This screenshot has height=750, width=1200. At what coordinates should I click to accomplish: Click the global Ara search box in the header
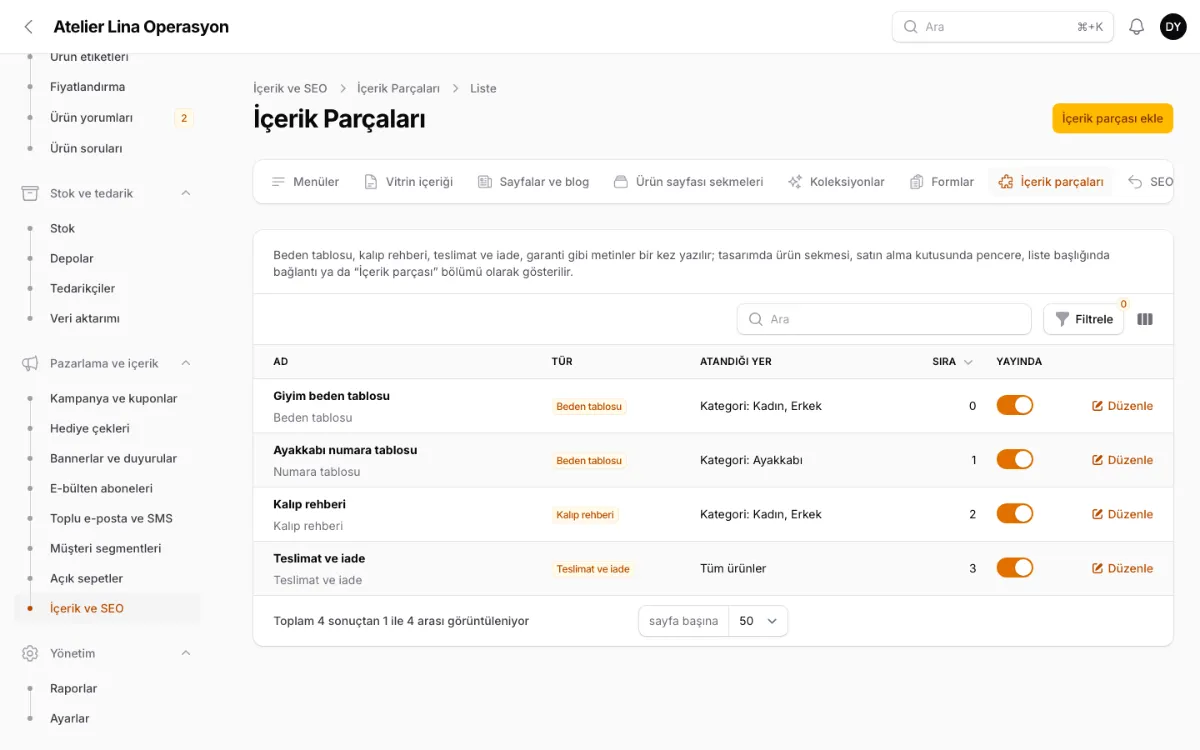tap(1003, 27)
